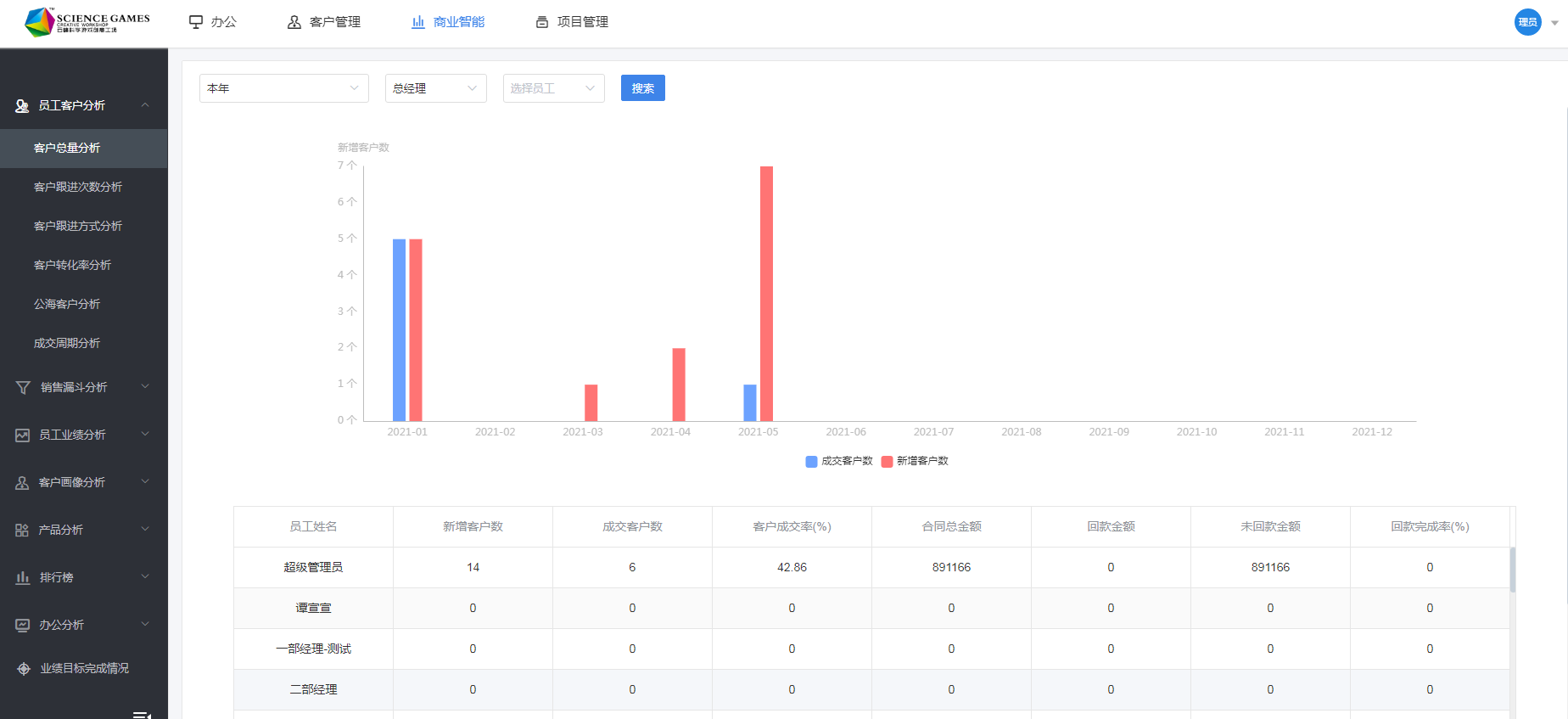Click the performance target crosshair icon

[x=24, y=669]
